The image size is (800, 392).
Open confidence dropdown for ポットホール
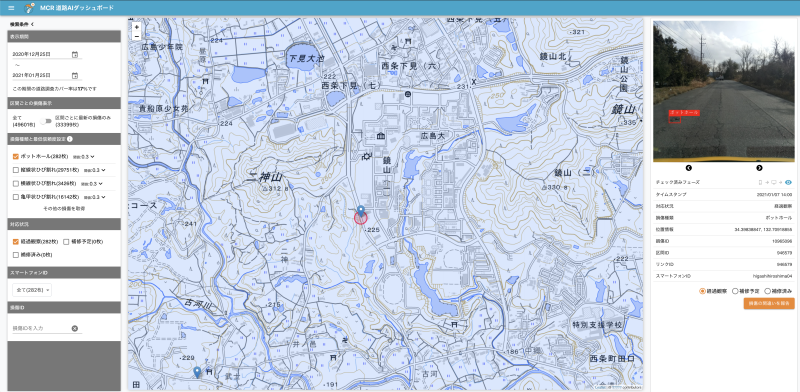[84, 157]
